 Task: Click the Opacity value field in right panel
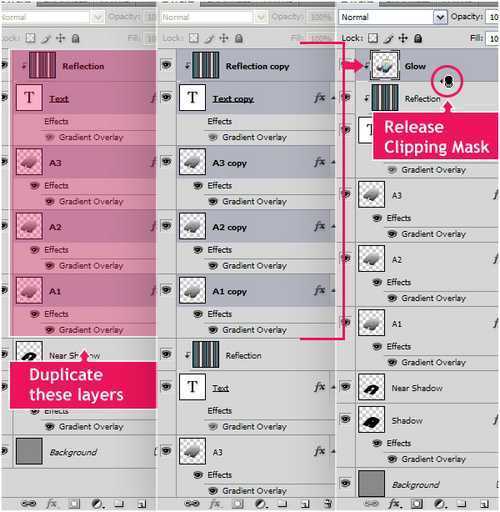pos(493,17)
